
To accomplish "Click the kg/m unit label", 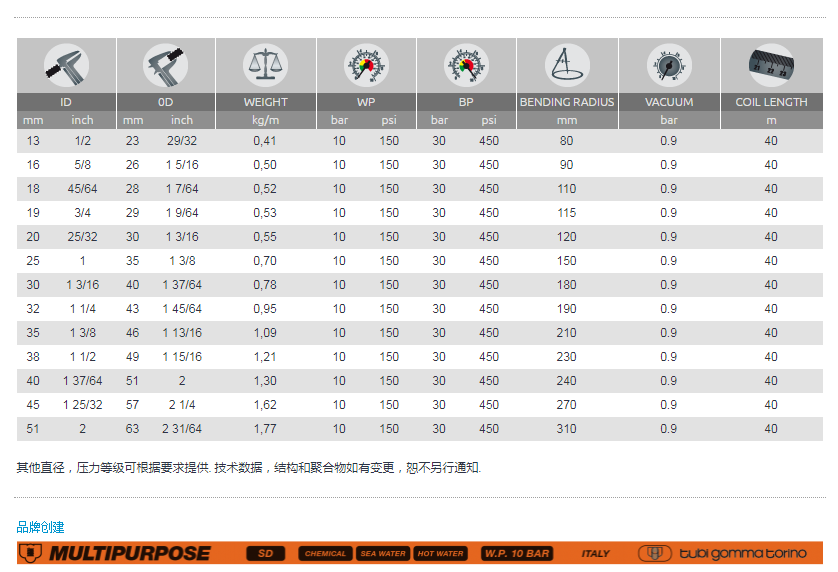I will 266,120.
